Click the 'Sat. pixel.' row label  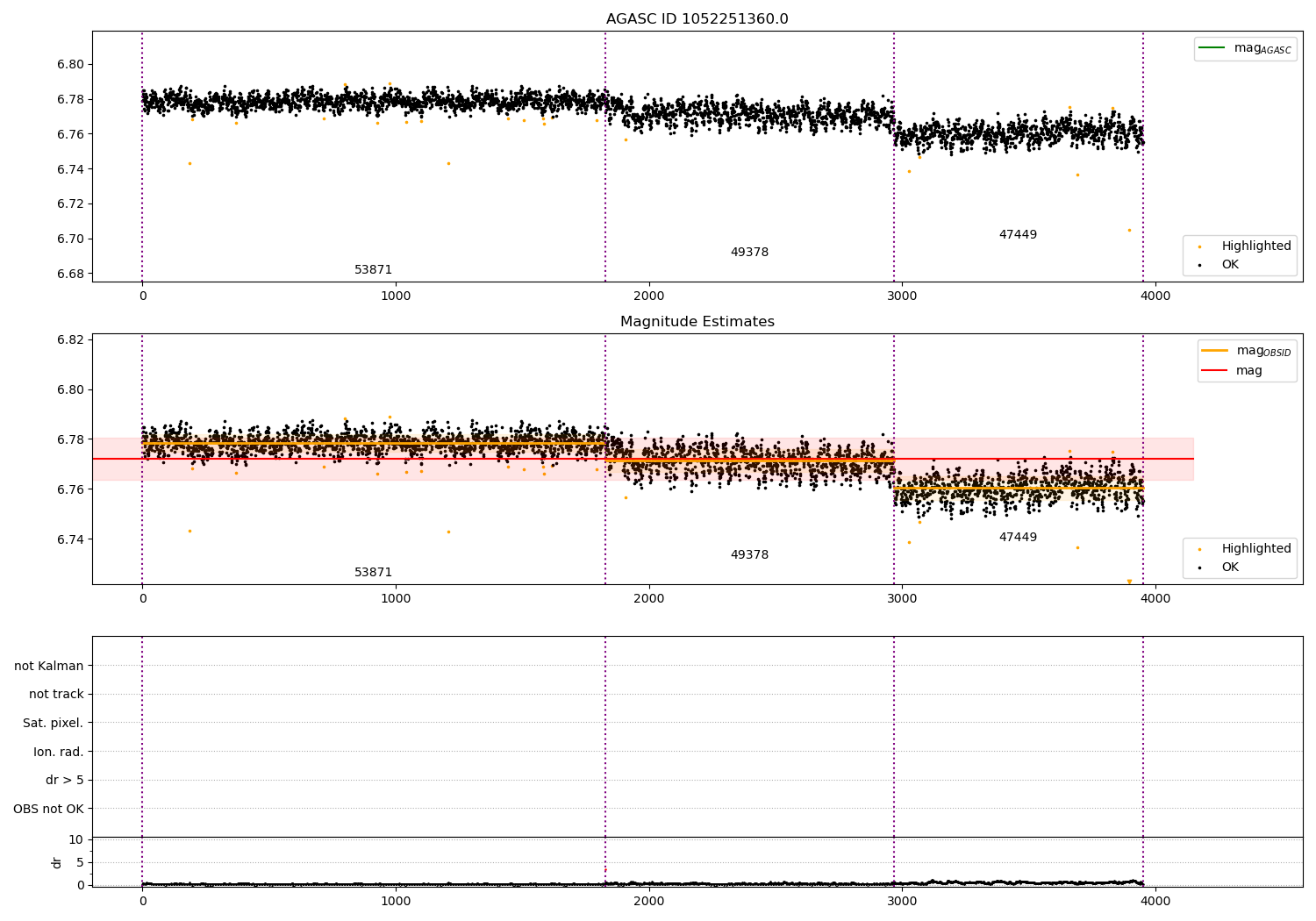tap(54, 724)
